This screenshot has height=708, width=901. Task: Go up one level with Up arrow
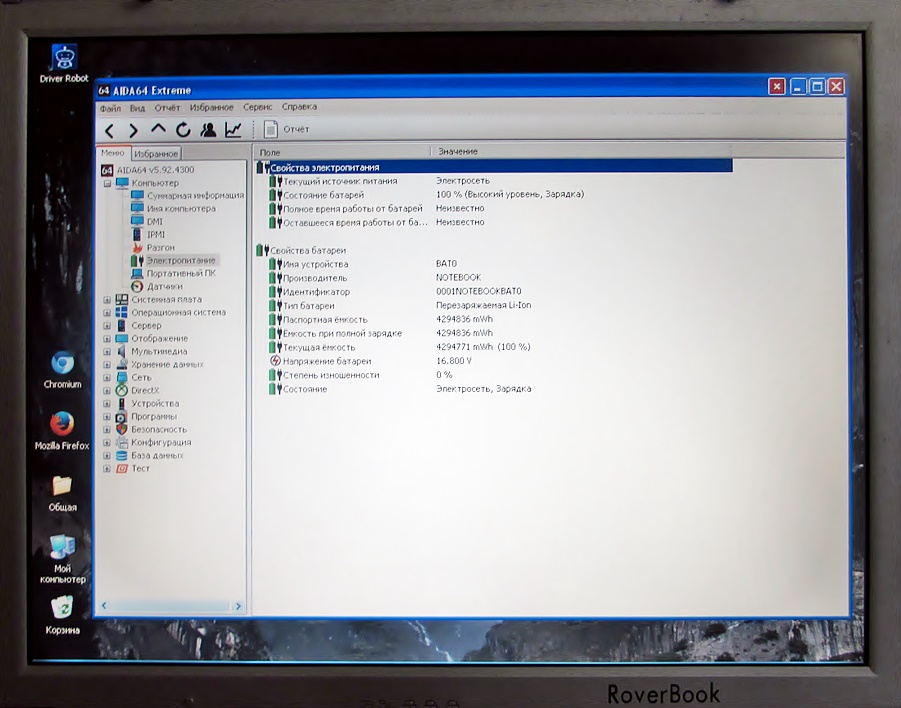tap(158, 129)
